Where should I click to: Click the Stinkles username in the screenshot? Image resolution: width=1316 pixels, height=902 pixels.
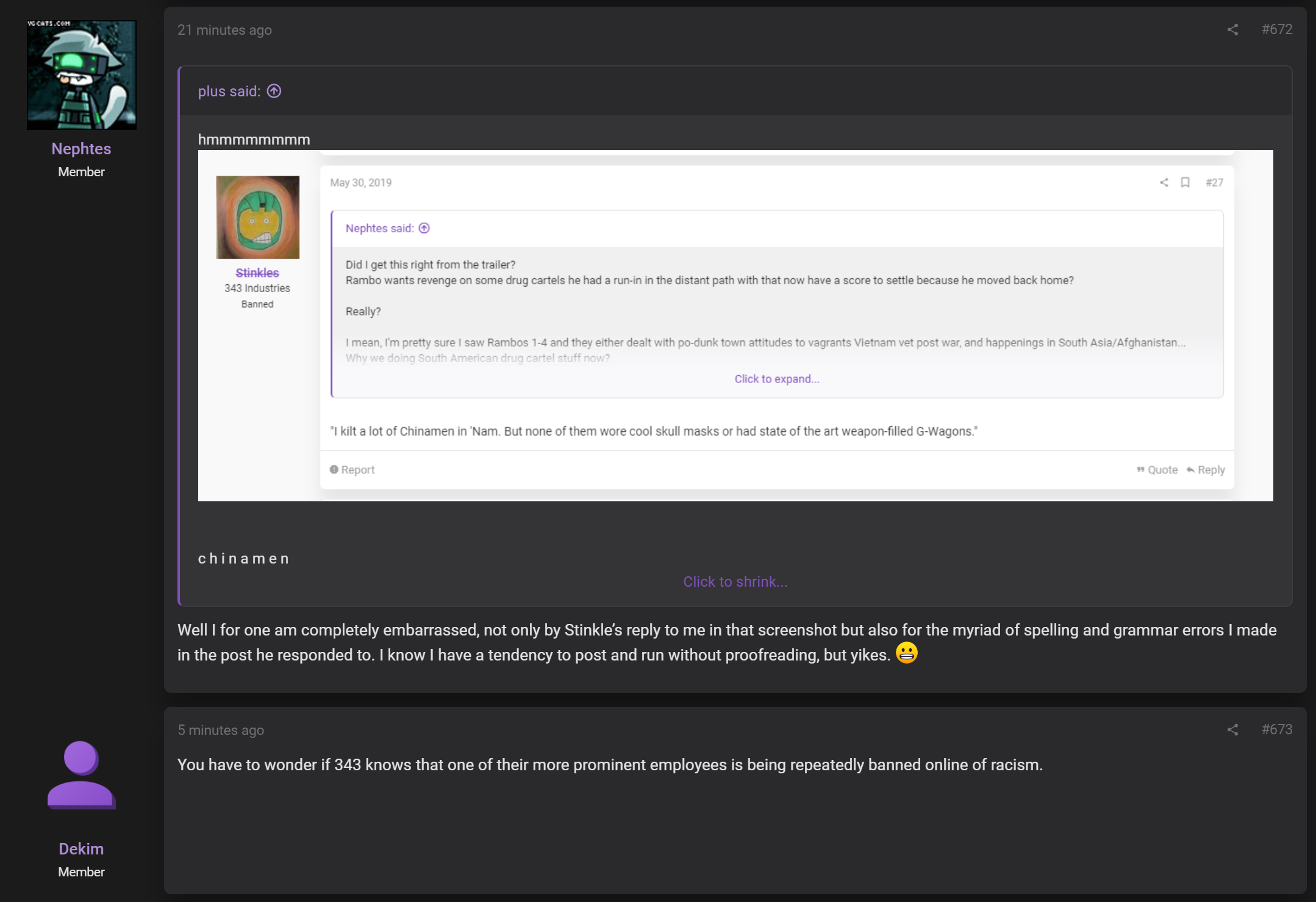[x=257, y=273]
